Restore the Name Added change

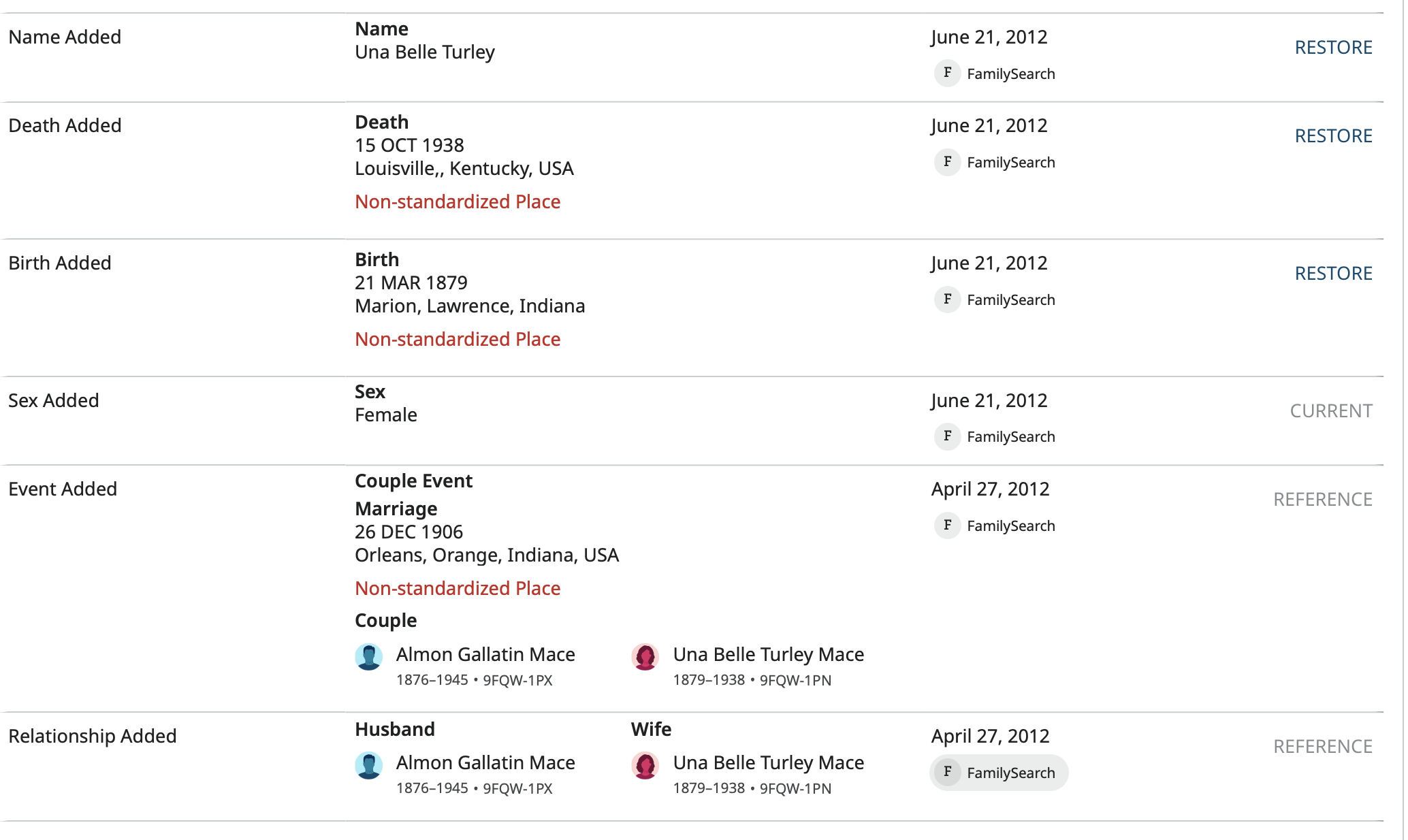pyautogui.click(x=1332, y=48)
